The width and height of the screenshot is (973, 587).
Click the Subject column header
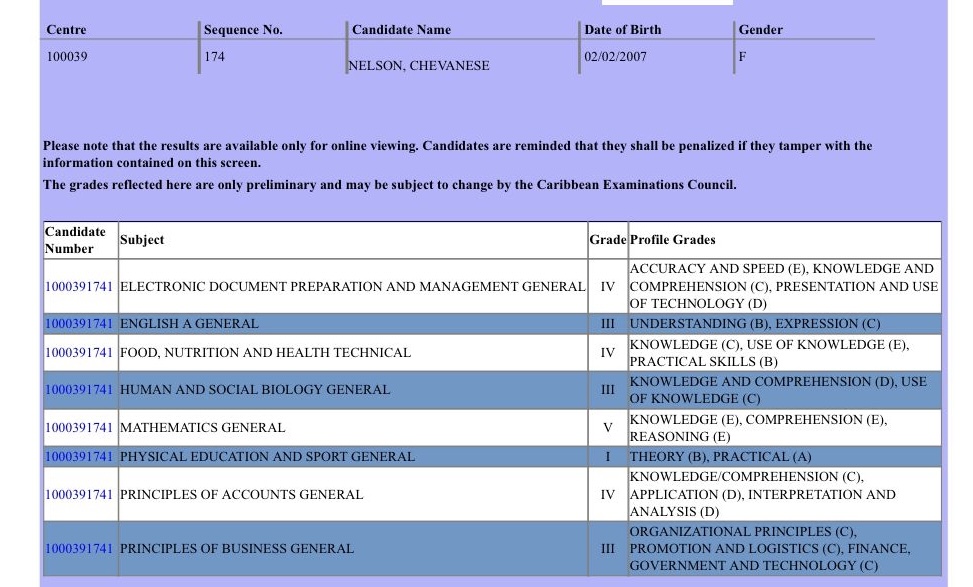point(142,240)
